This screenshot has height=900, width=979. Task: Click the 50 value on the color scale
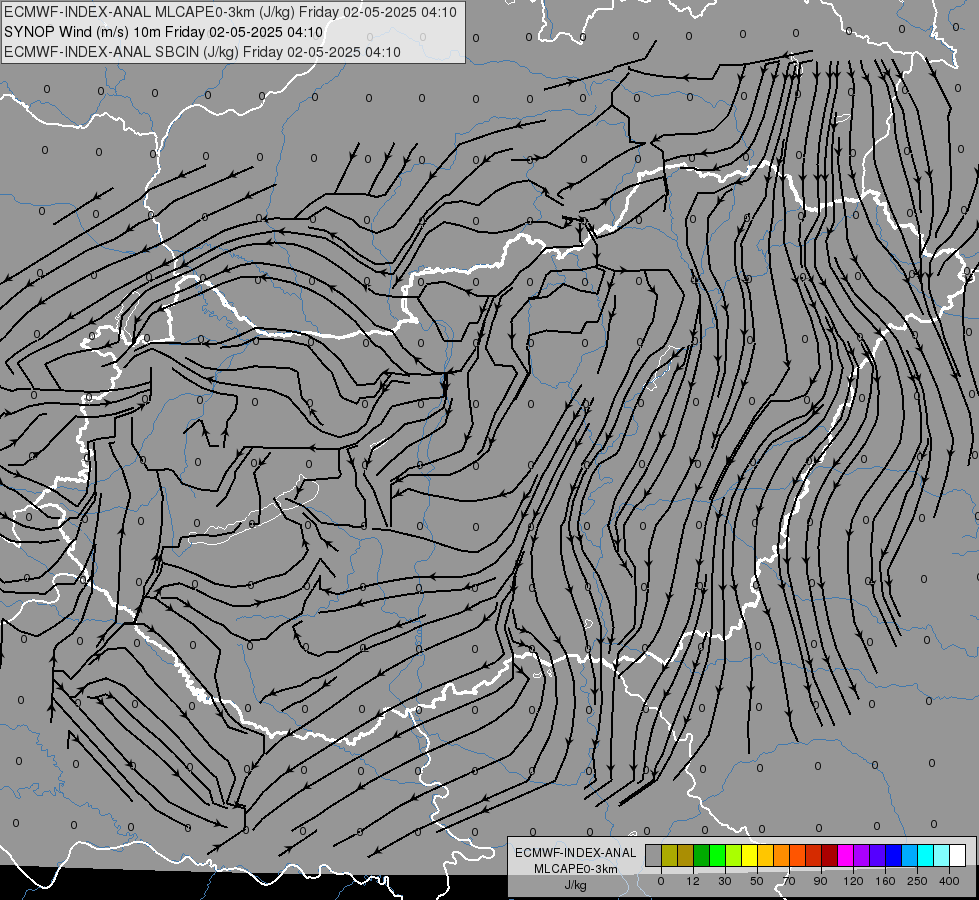pos(757,881)
